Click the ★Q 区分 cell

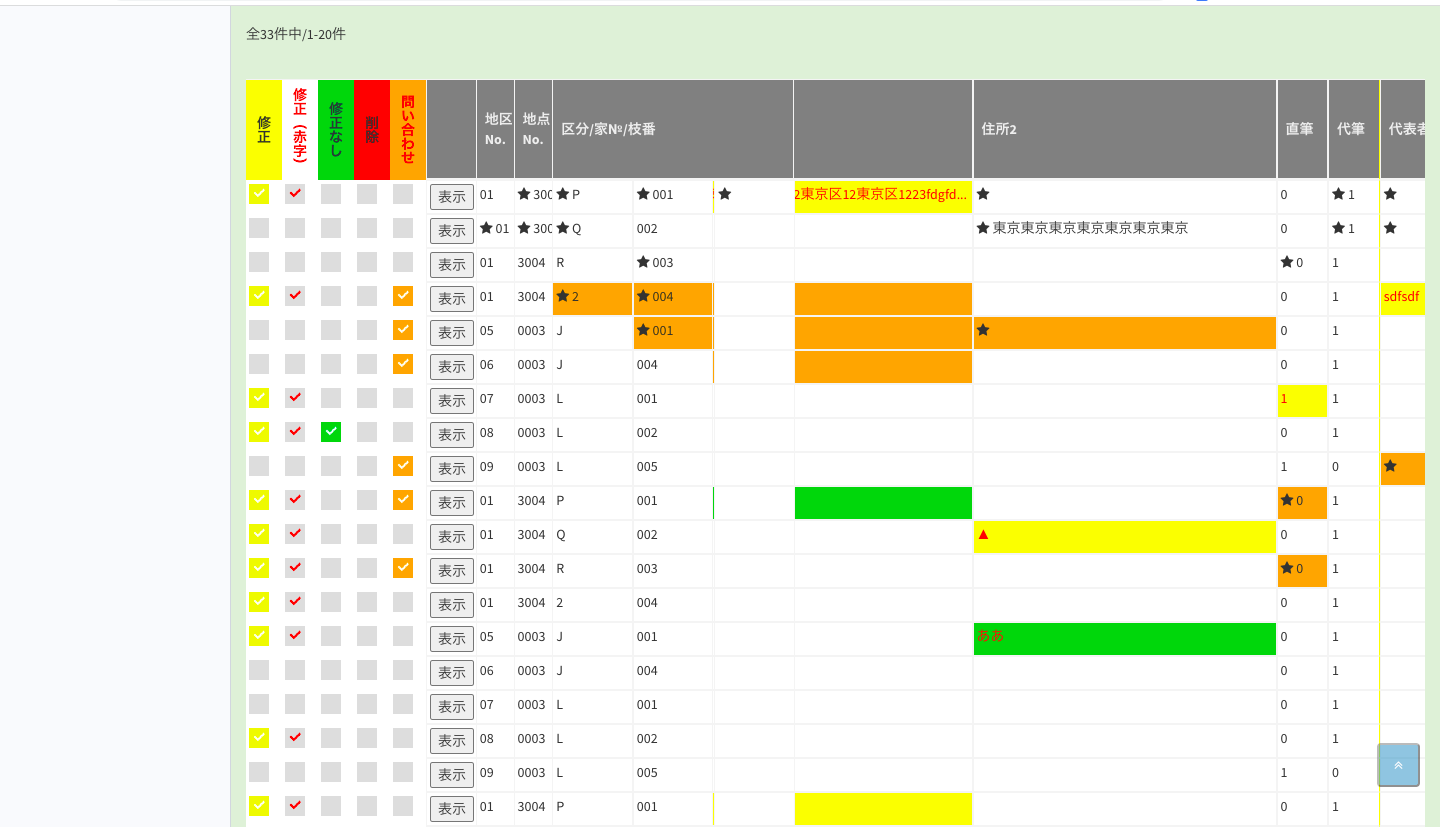tap(593, 229)
